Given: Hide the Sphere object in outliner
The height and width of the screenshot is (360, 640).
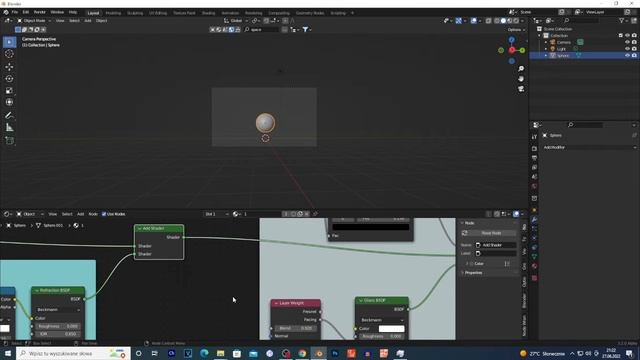Looking at the screenshot, I should tap(627, 55).
